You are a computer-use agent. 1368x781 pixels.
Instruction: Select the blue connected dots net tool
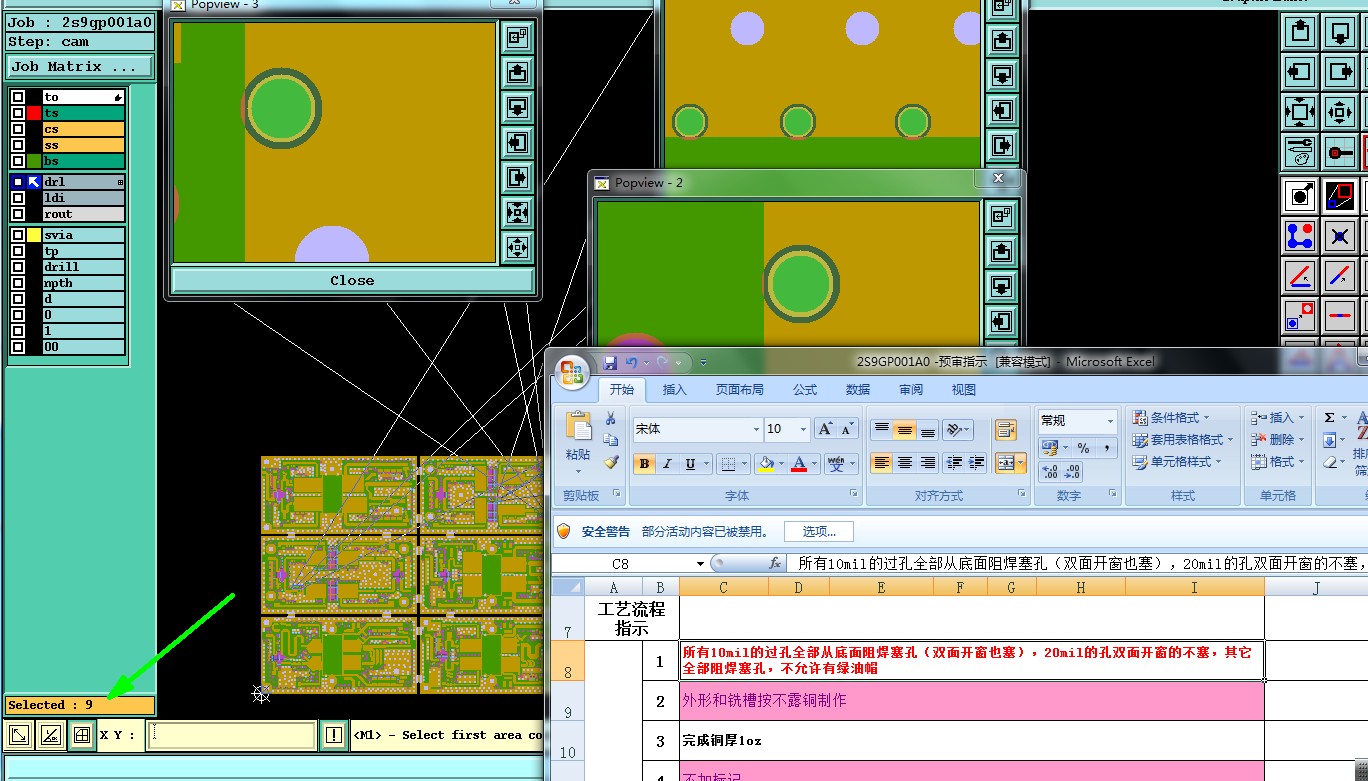click(x=1299, y=236)
